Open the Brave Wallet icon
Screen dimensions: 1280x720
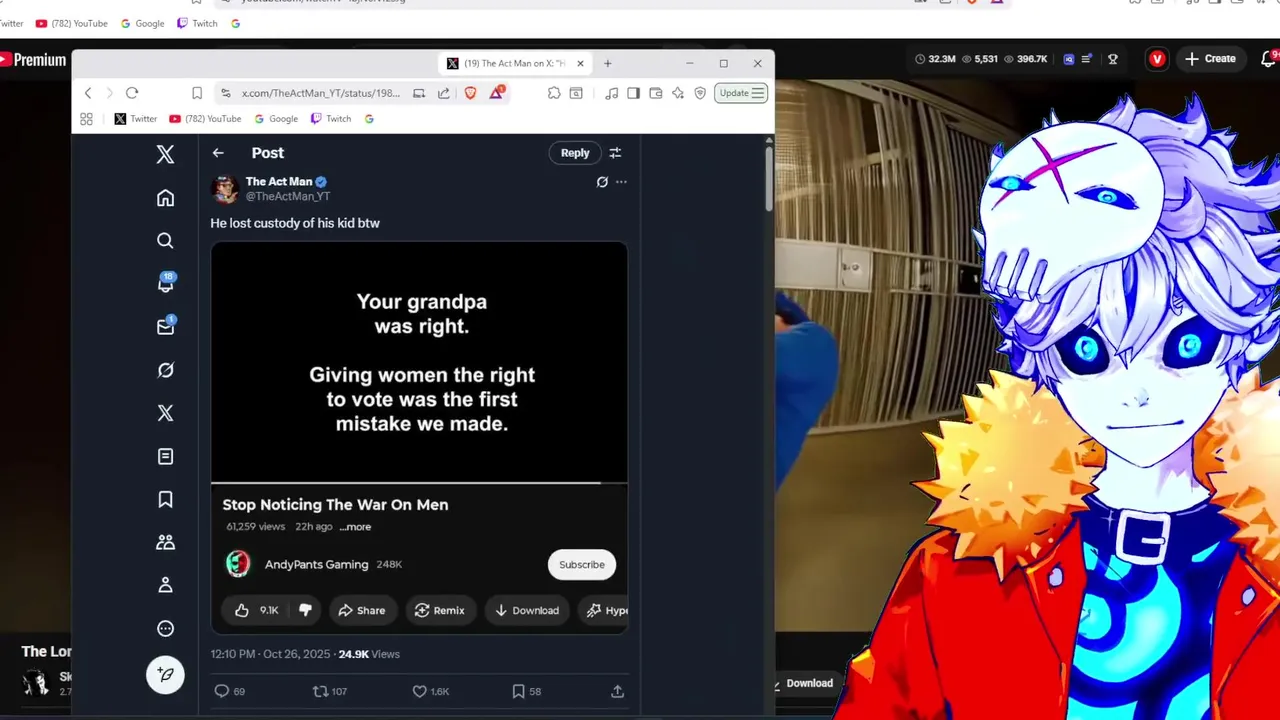[656, 93]
